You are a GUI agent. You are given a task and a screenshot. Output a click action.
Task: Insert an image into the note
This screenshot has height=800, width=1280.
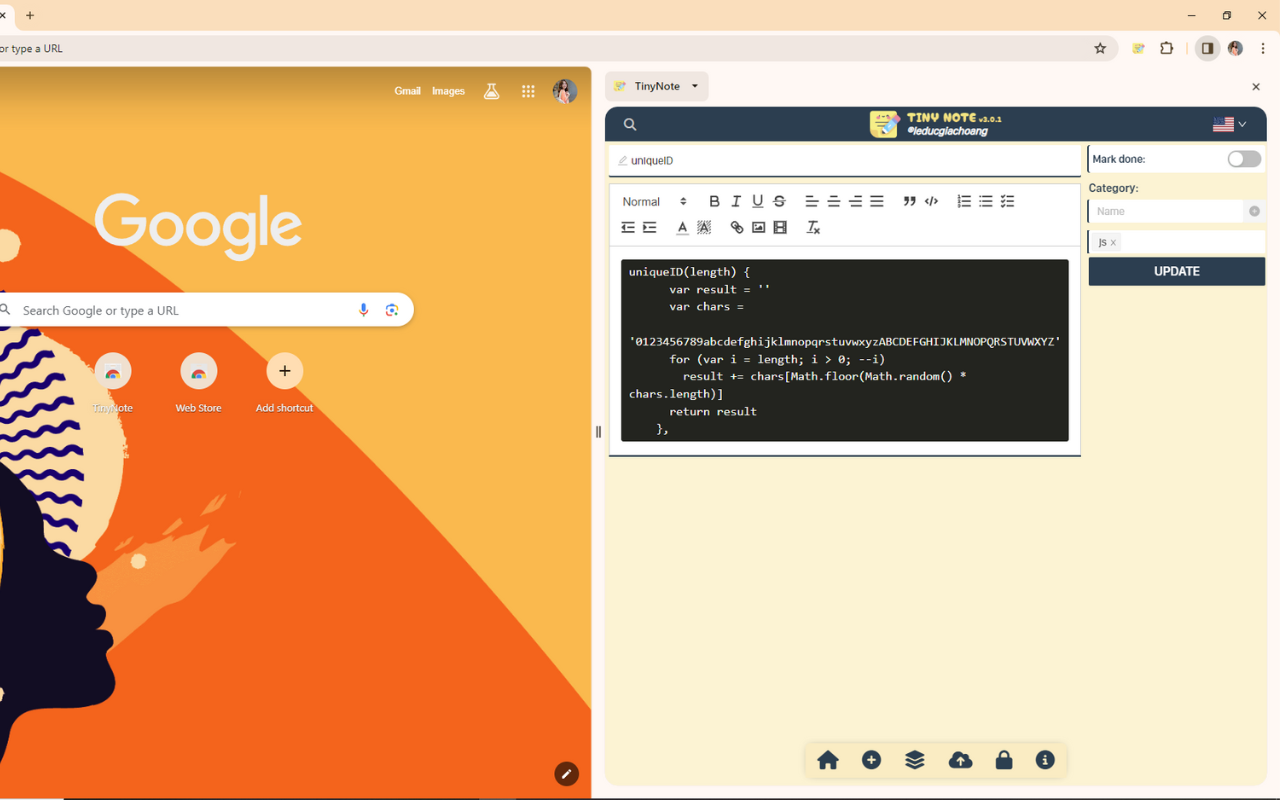tap(758, 227)
